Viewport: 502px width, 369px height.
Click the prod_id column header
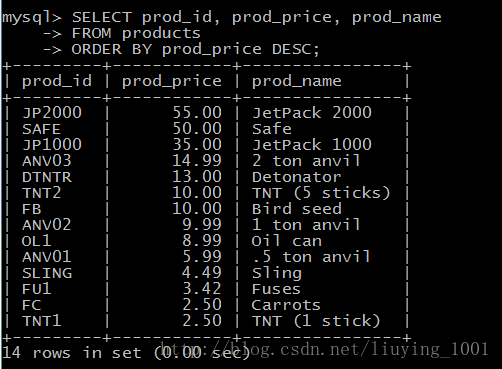click(x=57, y=81)
